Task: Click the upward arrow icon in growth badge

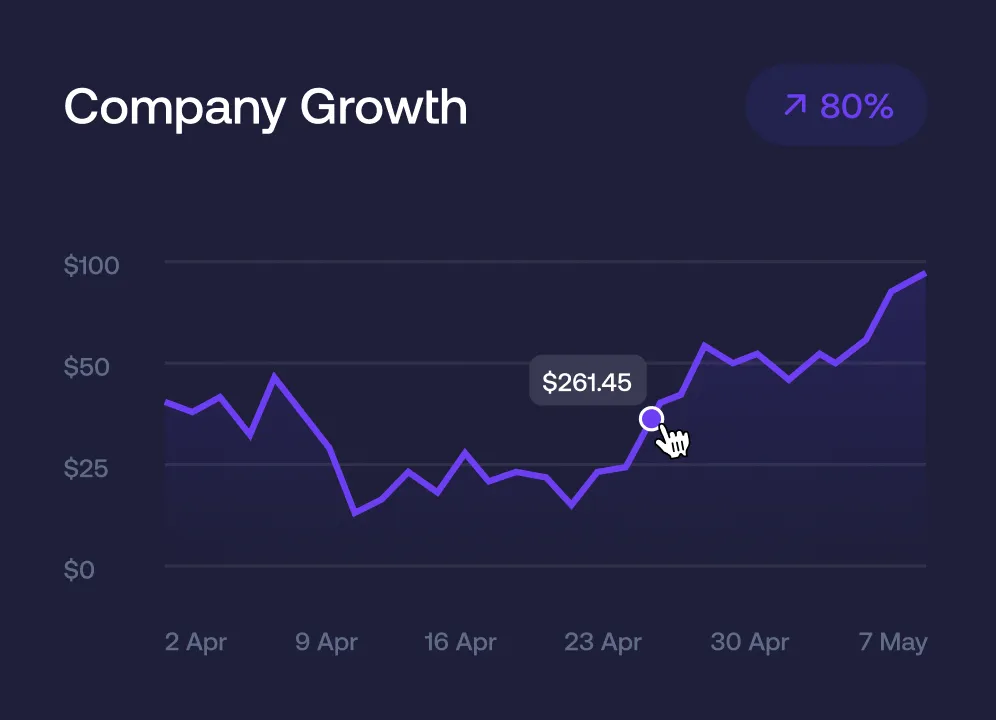Action: [795, 105]
